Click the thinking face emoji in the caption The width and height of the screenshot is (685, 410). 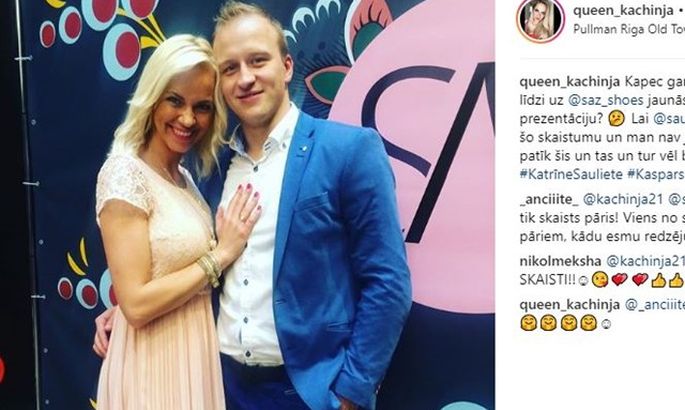tap(616, 119)
